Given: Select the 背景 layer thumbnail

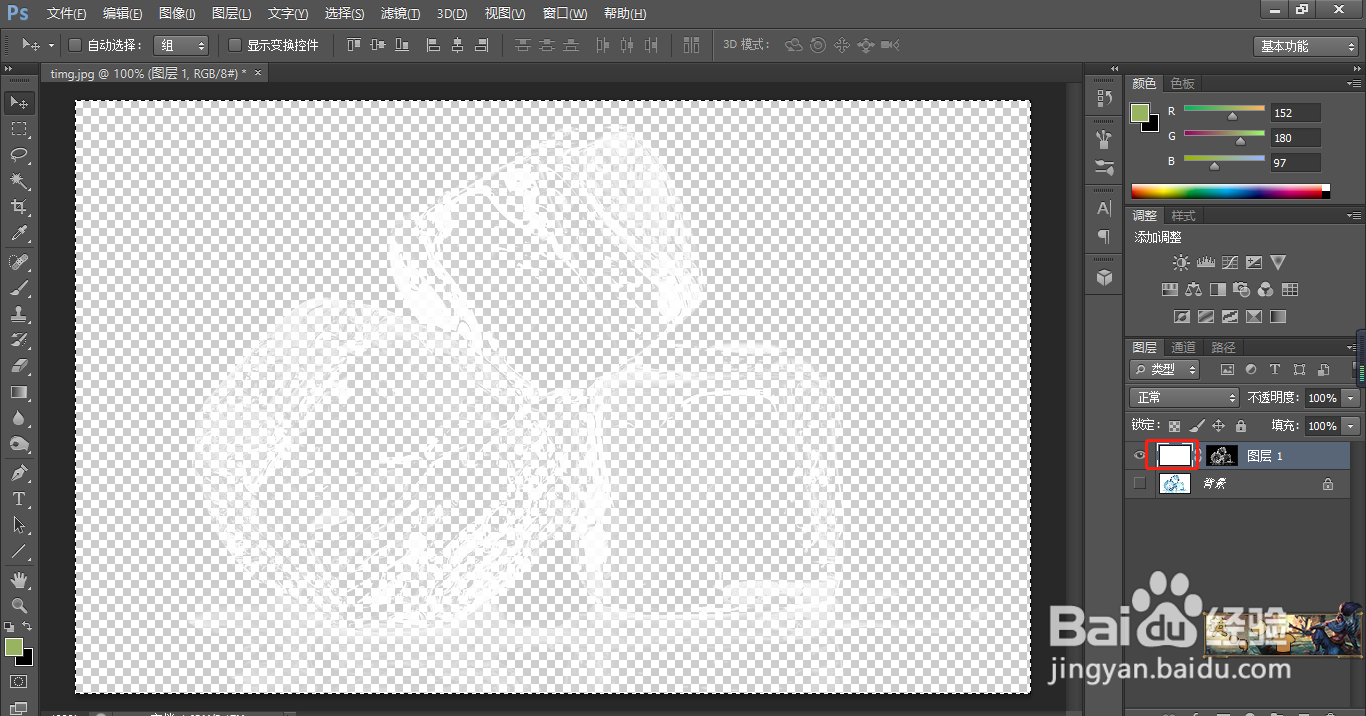Looking at the screenshot, I should tap(1175, 484).
